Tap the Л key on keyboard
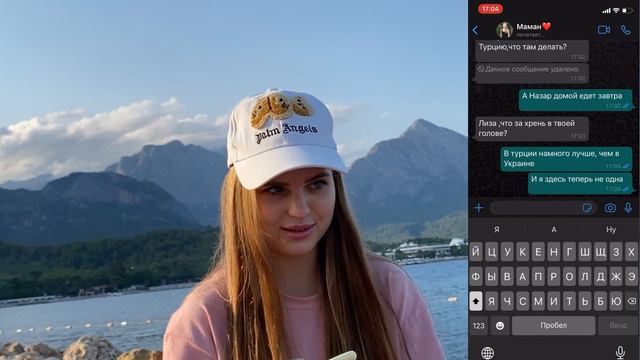This screenshot has width=640, height=360. (584, 277)
